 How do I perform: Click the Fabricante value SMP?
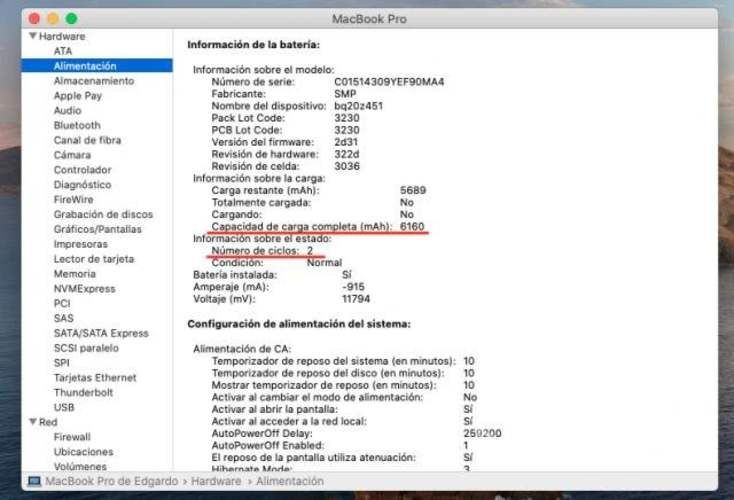(x=345, y=94)
